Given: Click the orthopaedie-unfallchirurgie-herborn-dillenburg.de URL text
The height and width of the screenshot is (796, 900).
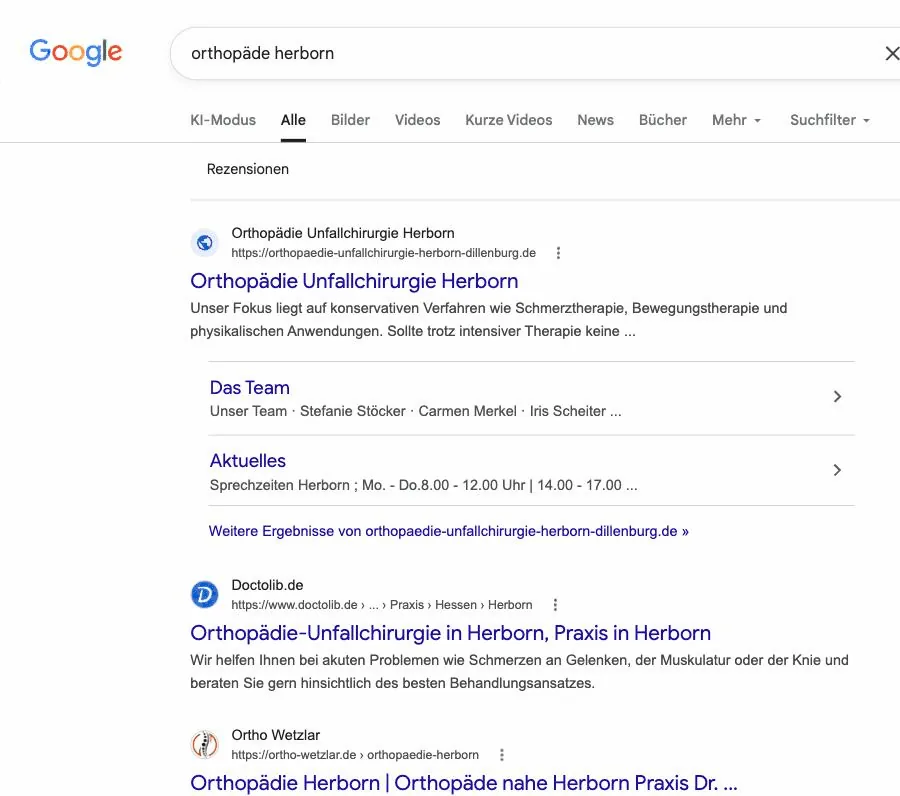Looking at the screenshot, I should point(383,253).
